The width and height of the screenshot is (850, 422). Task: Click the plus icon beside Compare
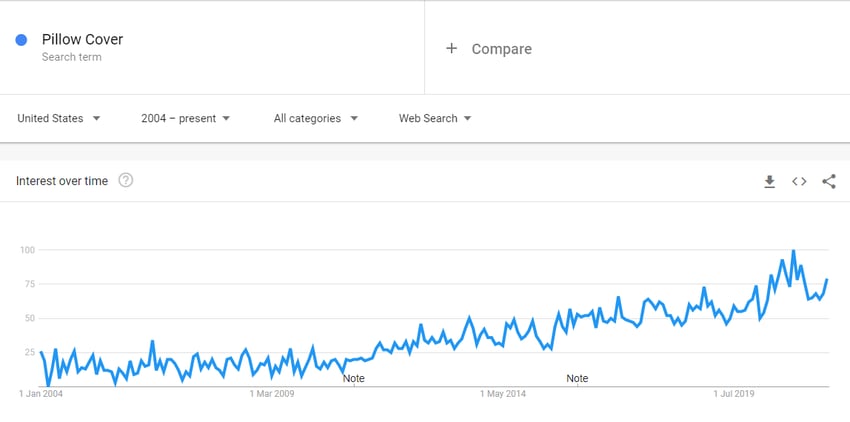click(451, 49)
